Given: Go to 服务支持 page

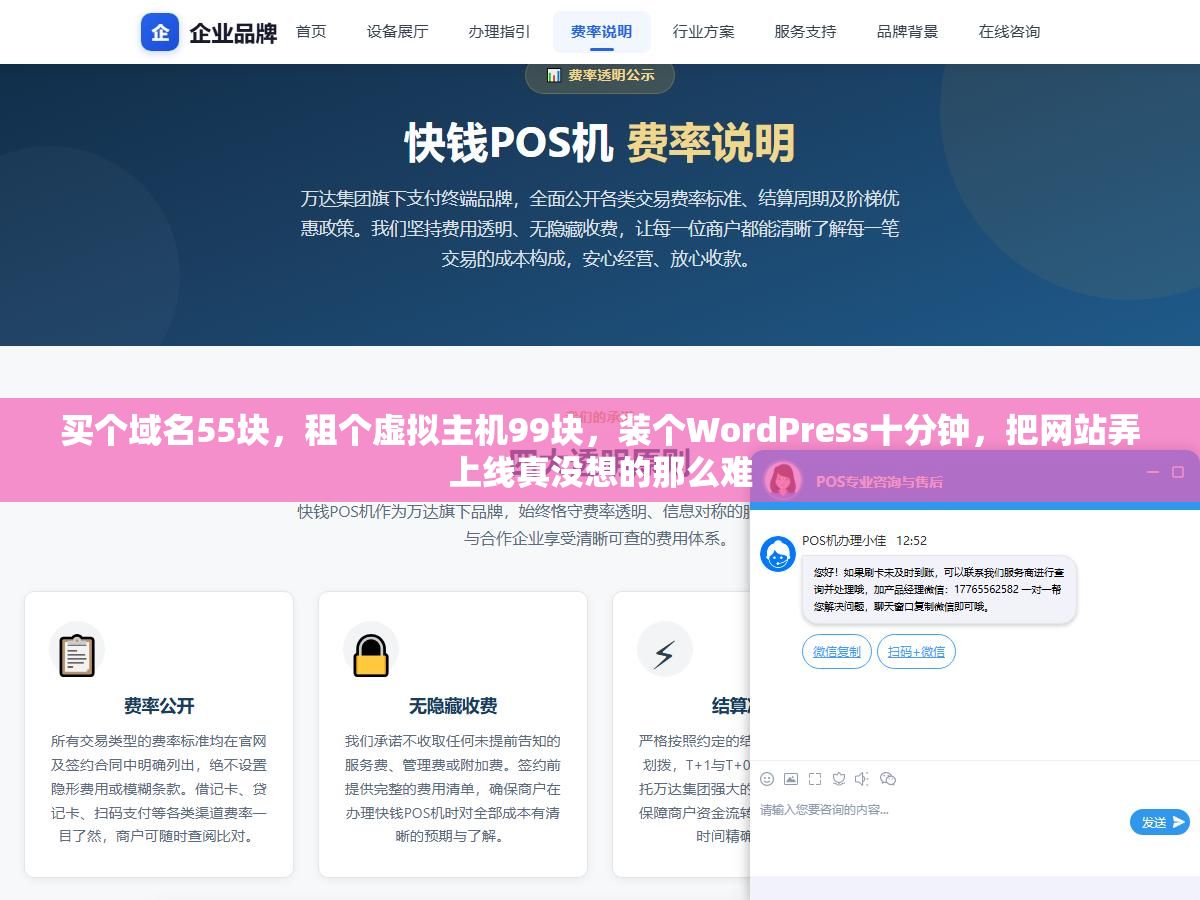Looking at the screenshot, I should pyautogui.click(x=805, y=32).
